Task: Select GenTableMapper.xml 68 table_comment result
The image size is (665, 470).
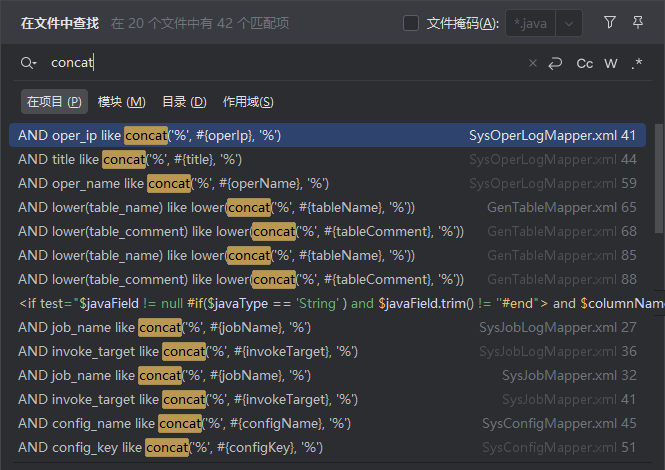Action: coord(327,231)
